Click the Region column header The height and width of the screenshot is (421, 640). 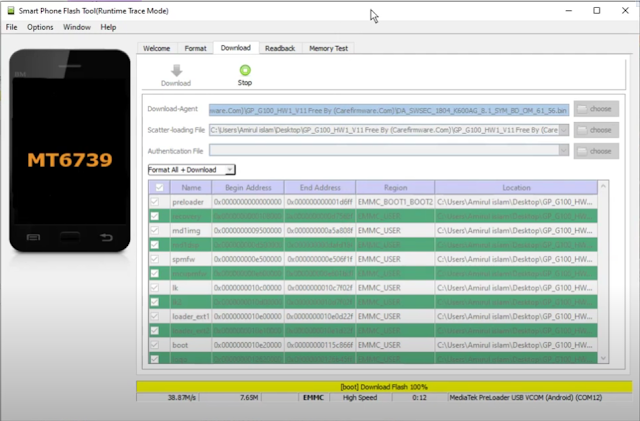point(395,187)
